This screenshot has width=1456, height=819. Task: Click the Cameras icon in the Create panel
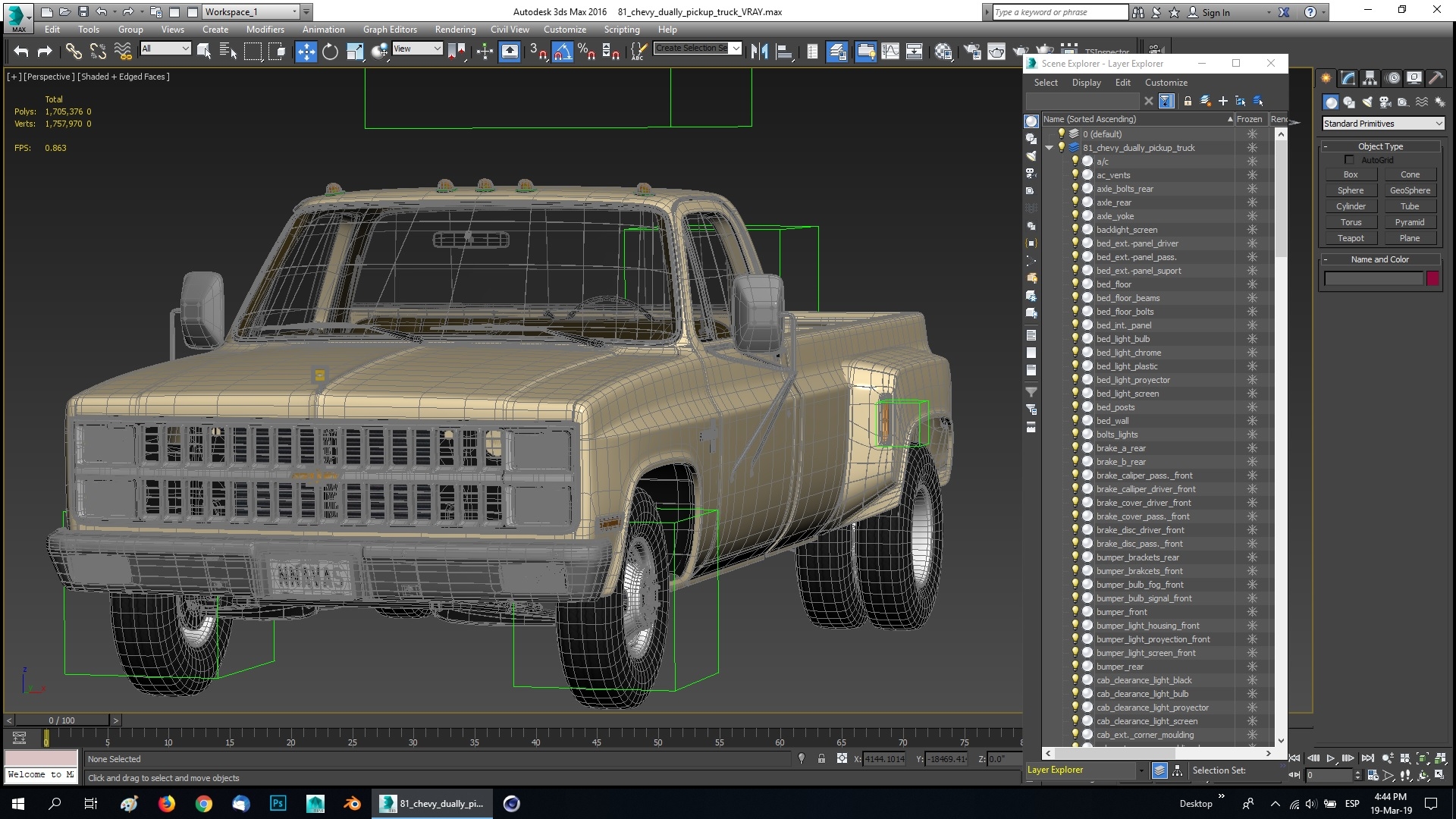point(1385,102)
